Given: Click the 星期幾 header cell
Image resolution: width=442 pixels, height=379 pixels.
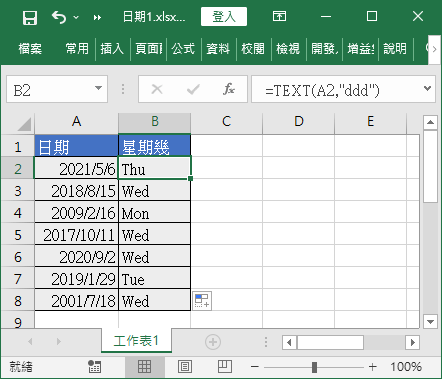Looking at the screenshot, I should (155, 145).
